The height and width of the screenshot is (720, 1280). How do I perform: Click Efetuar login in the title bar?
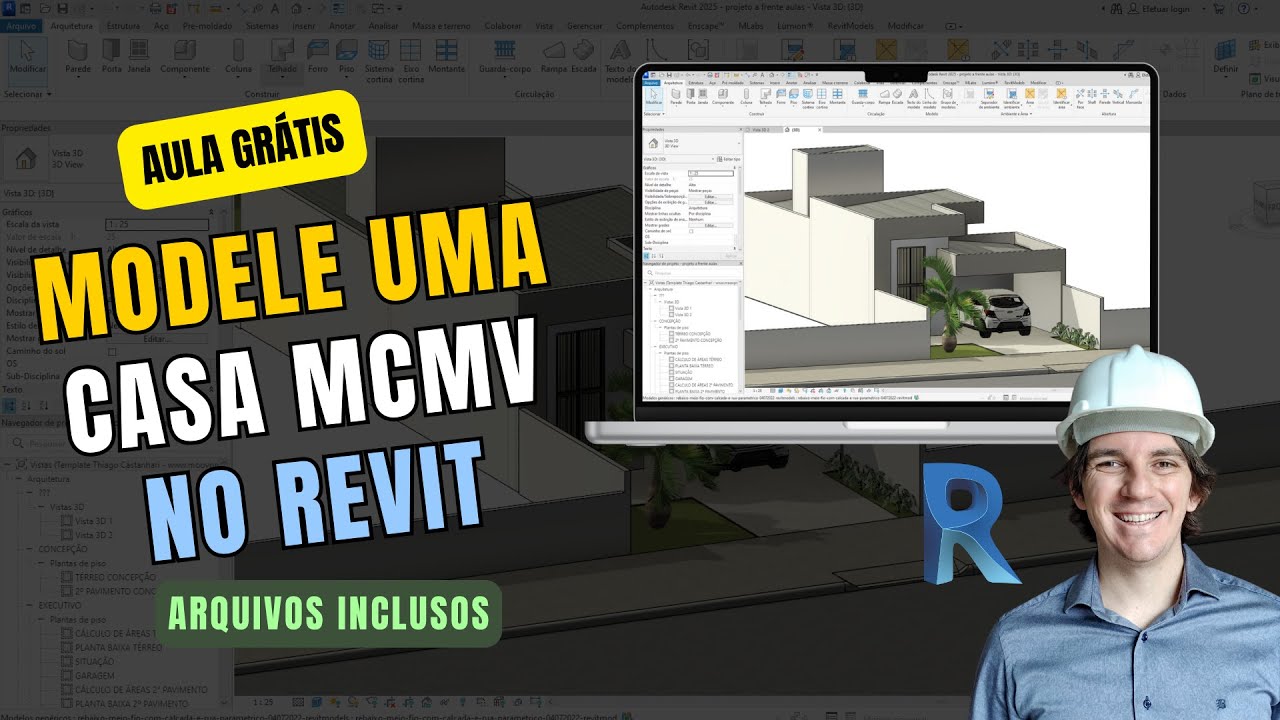click(1165, 9)
